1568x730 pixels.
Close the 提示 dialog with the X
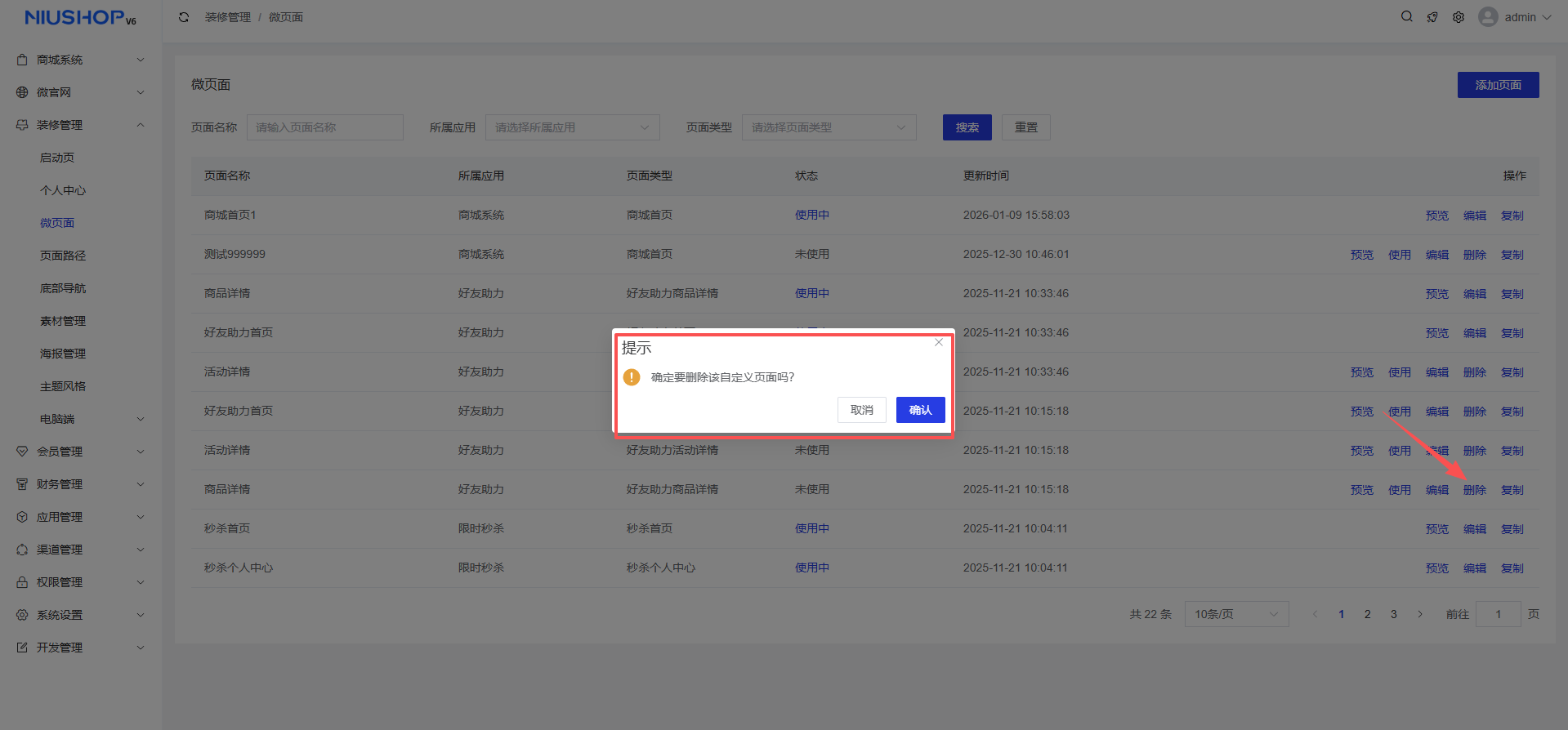939,342
